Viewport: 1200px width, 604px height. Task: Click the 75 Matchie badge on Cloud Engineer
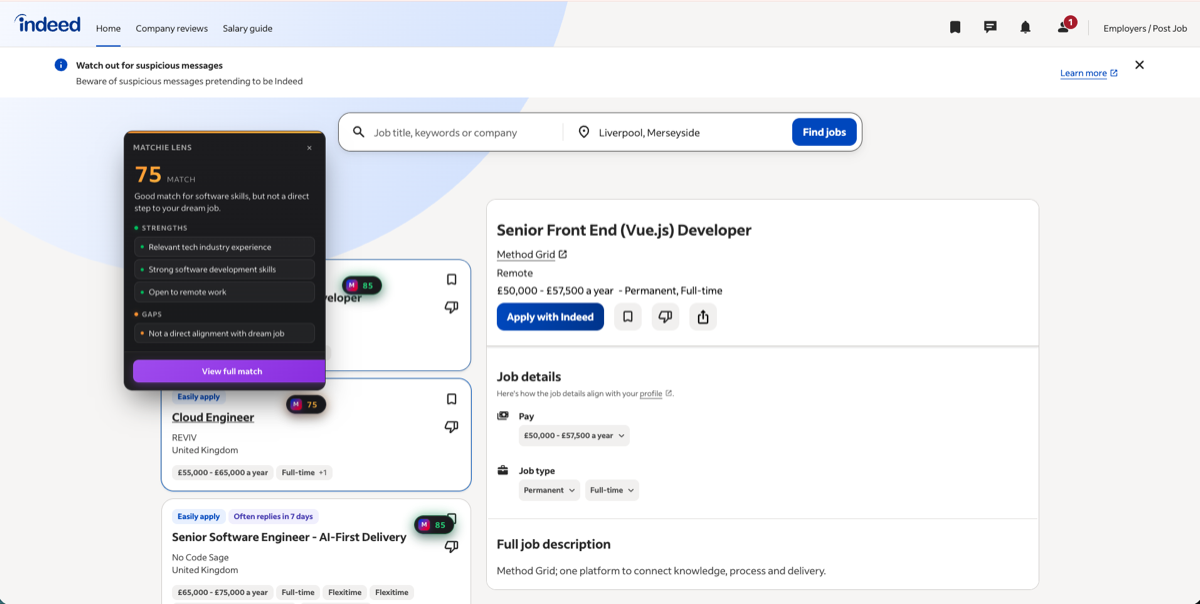[x=306, y=405]
